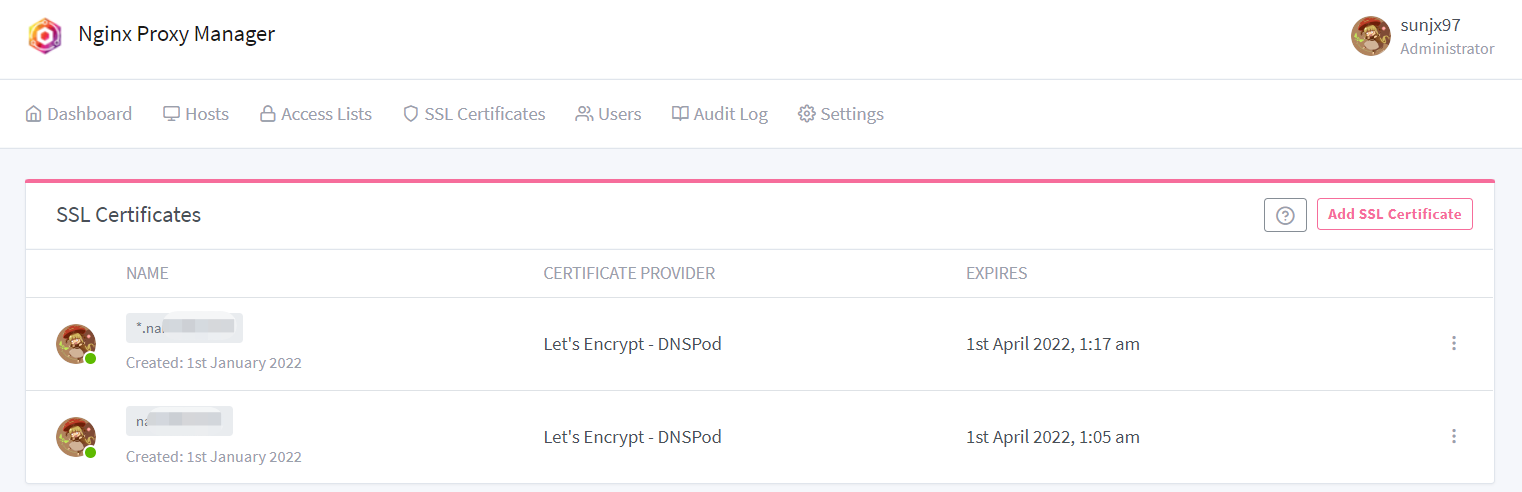Open sunjx97 user account menu
The height and width of the screenshot is (492, 1522).
[1422, 36]
